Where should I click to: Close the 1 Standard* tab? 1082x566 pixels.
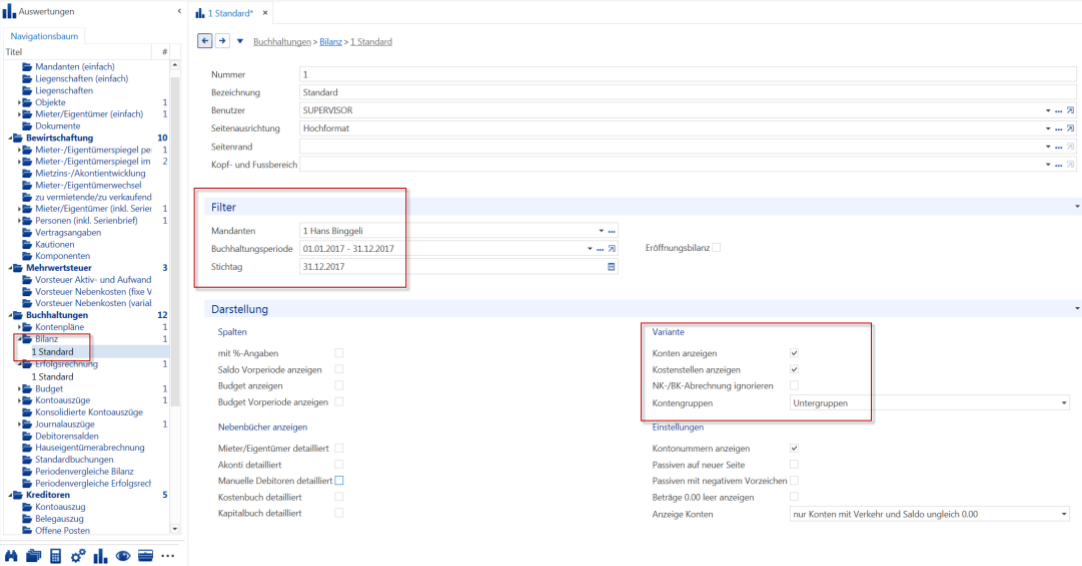click(x=265, y=12)
